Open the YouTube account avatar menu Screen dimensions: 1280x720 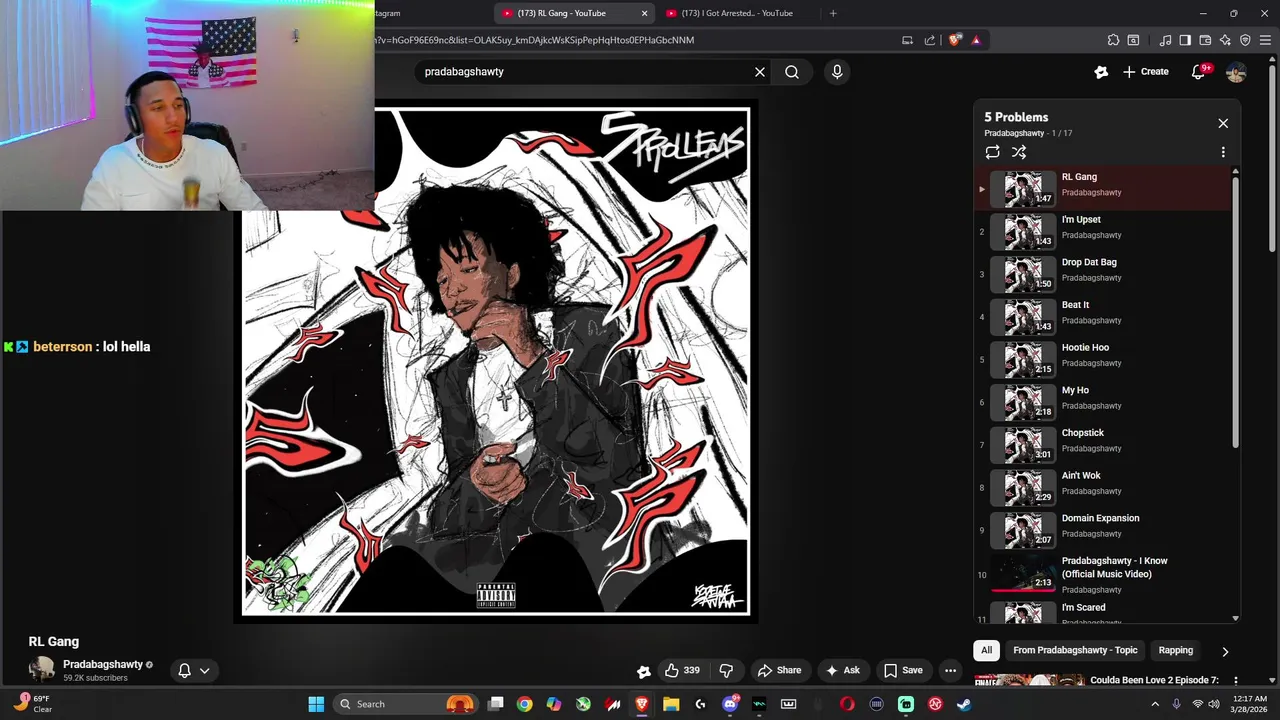coord(1236,72)
